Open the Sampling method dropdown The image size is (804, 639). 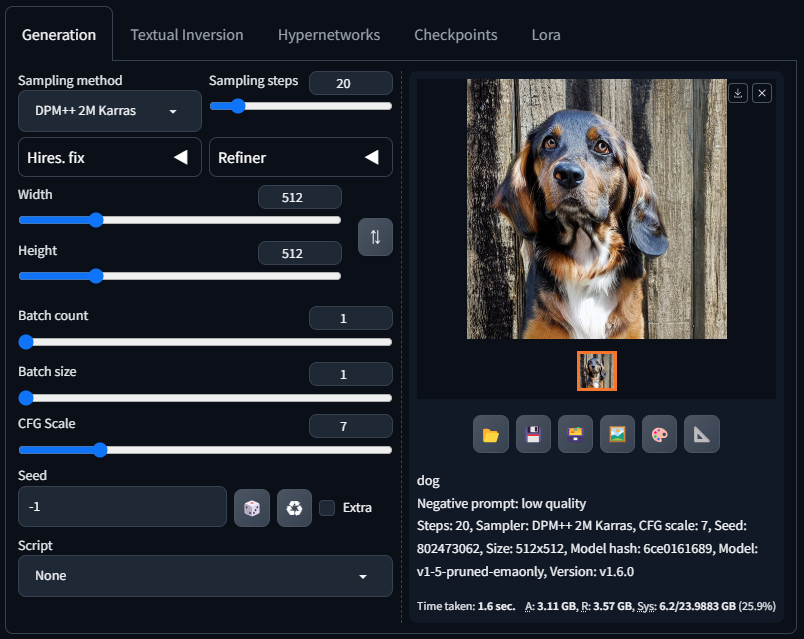click(x=110, y=111)
